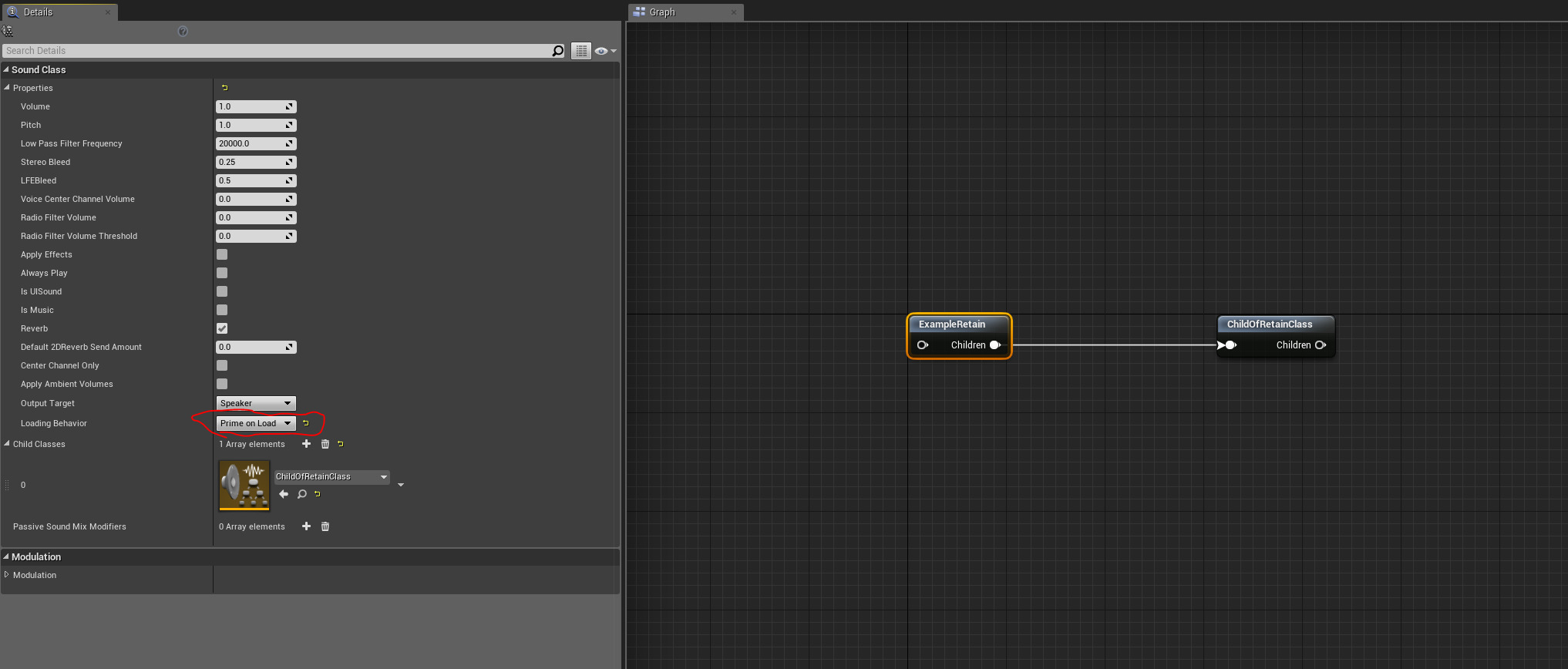The image size is (1568, 669).
Task: Open the Loading Behavior dropdown
Action: click(256, 423)
